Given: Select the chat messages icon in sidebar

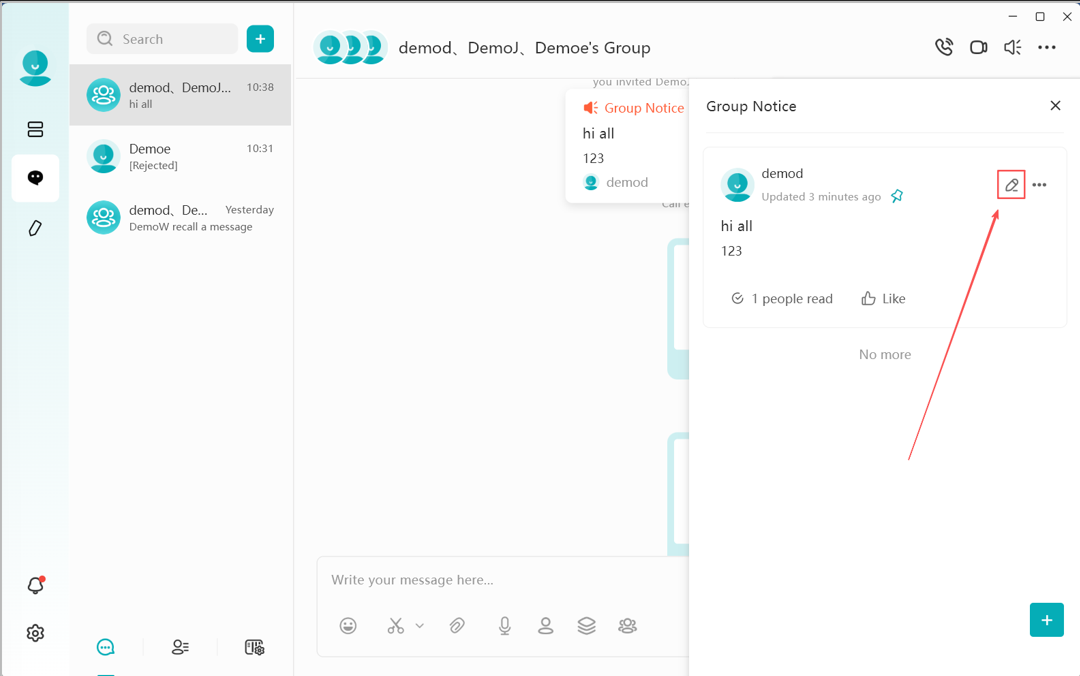Looking at the screenshot, I should [35, 178].
